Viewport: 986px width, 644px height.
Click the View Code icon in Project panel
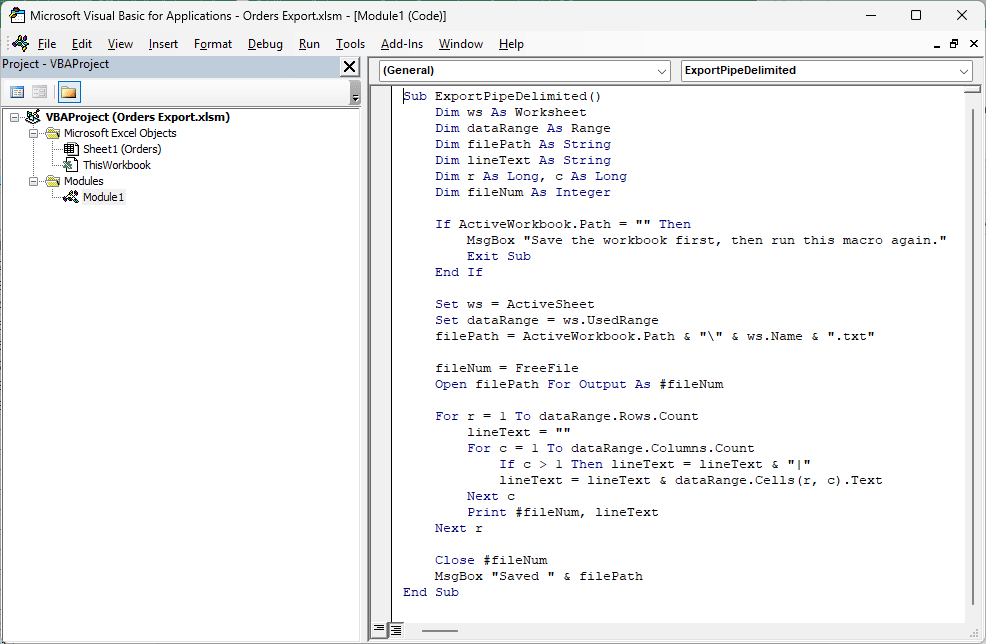click(17, 92)
